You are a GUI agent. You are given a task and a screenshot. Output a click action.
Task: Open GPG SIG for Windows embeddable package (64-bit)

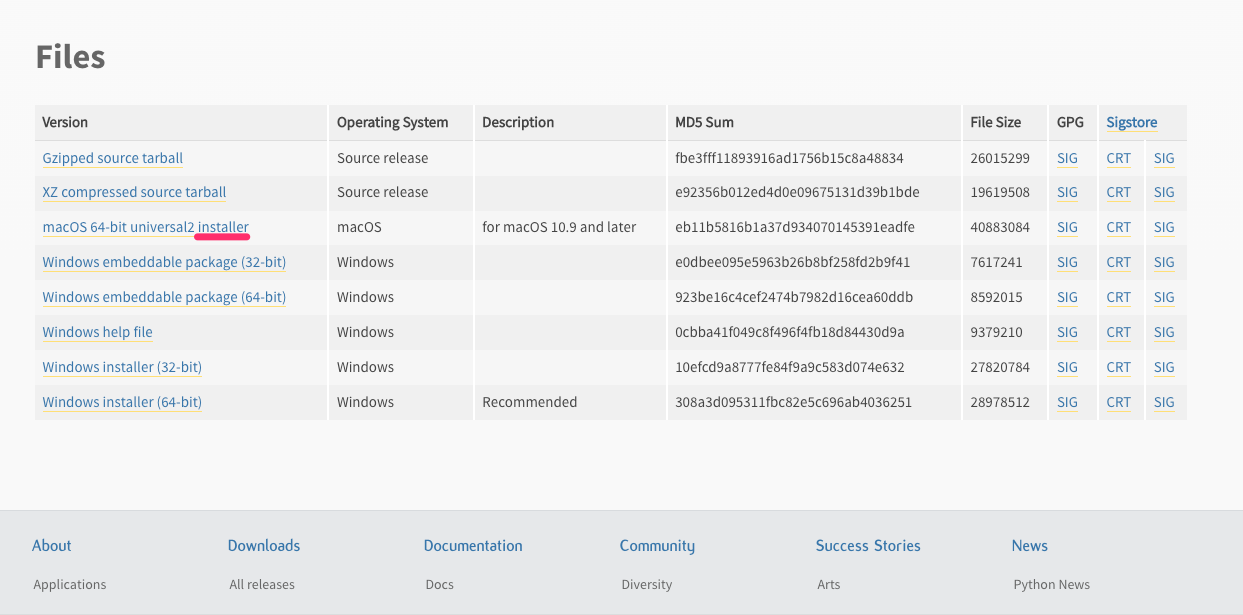click(x=1068, y=297)
